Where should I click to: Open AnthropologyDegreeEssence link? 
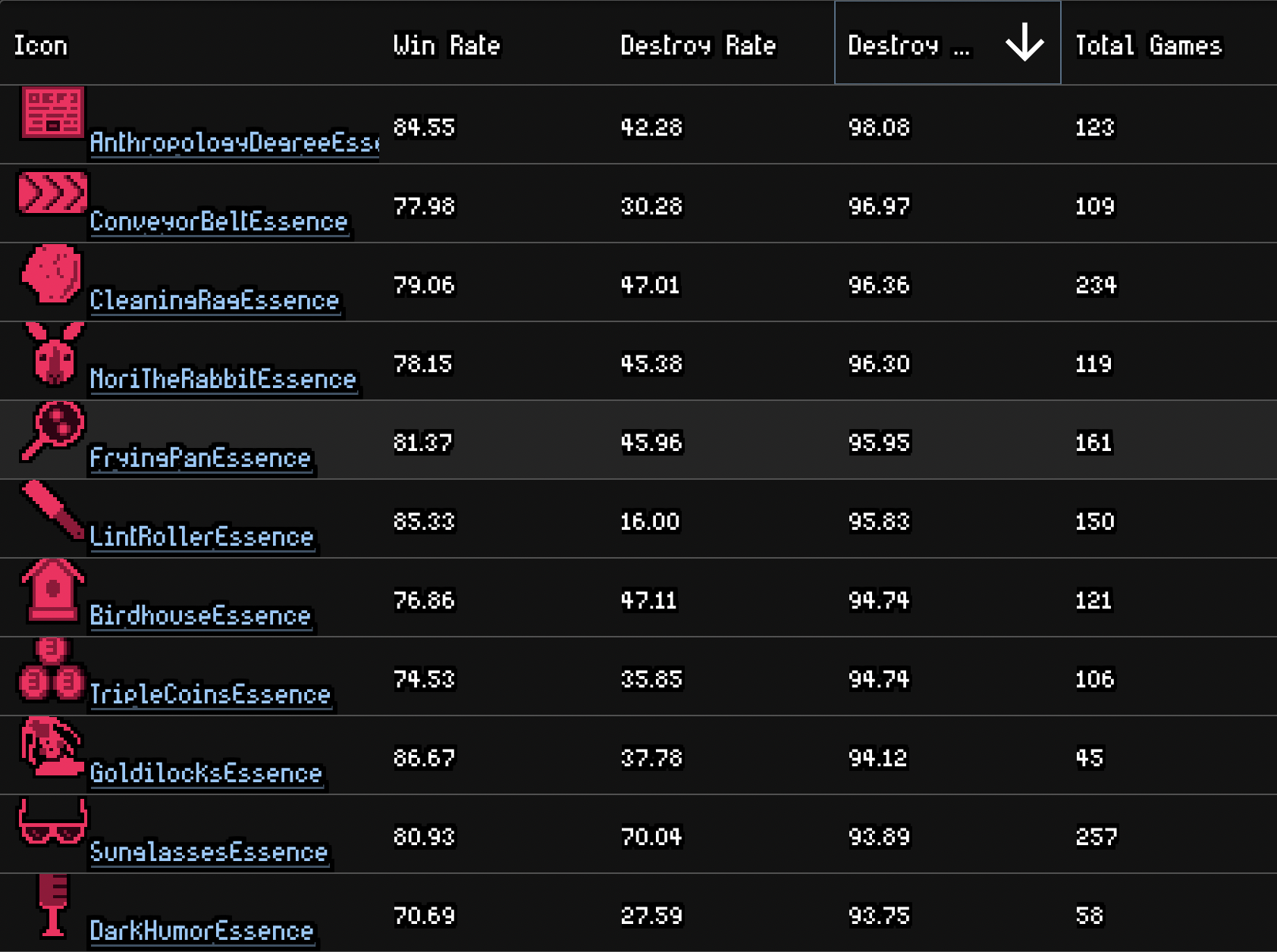tap(234, 142)
